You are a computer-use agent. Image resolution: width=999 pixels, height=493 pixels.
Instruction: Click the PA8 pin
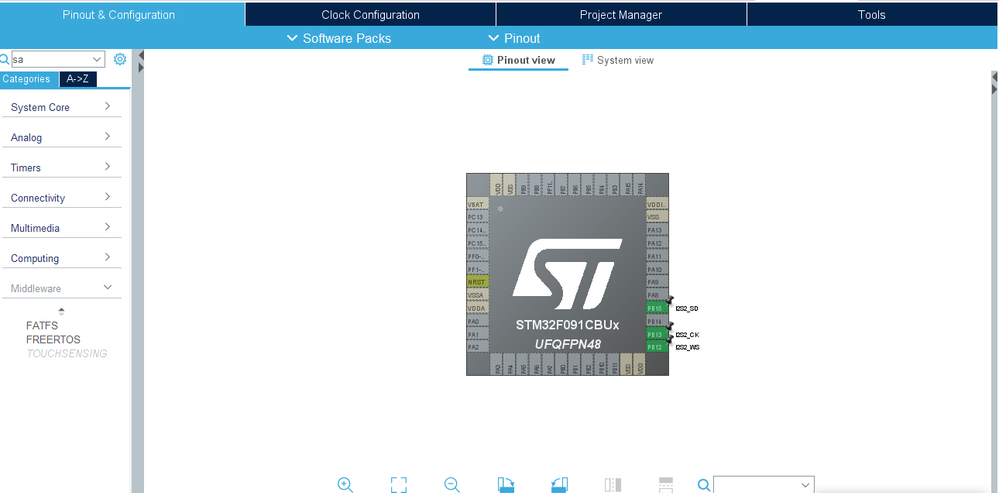pyautogui.click(x=657, y=295)
